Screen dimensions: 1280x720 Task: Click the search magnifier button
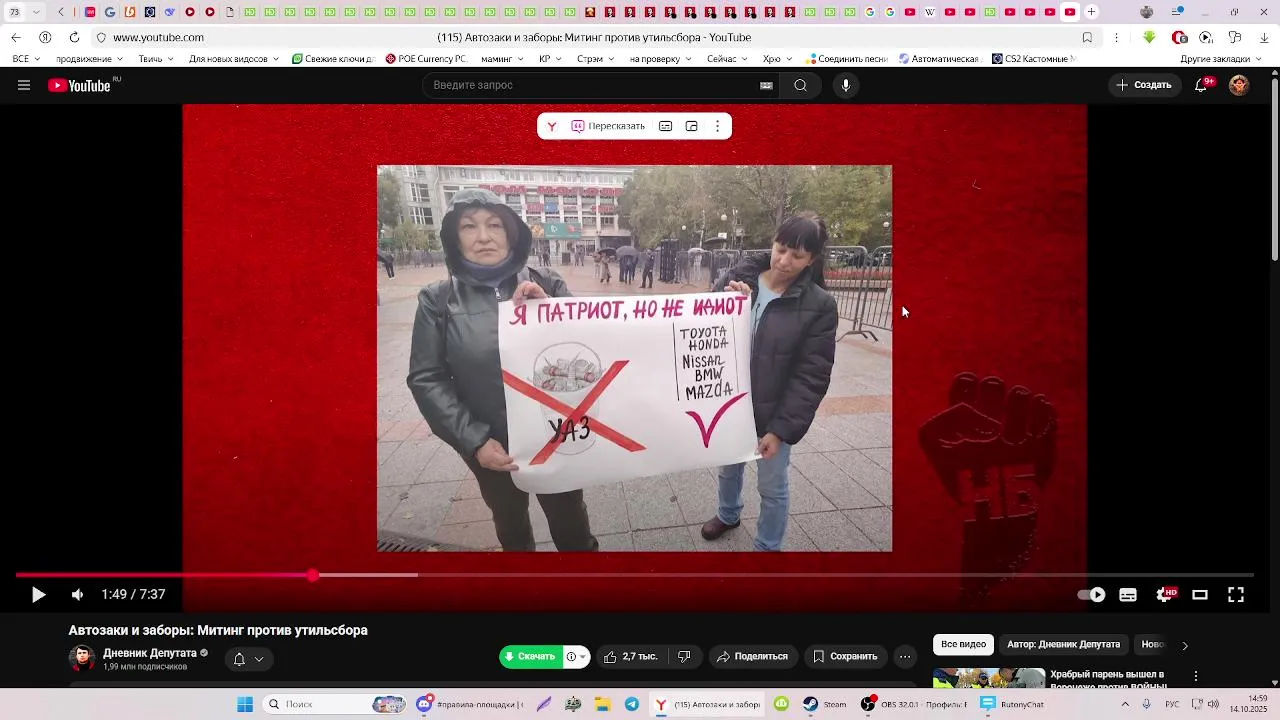[800, 85]
